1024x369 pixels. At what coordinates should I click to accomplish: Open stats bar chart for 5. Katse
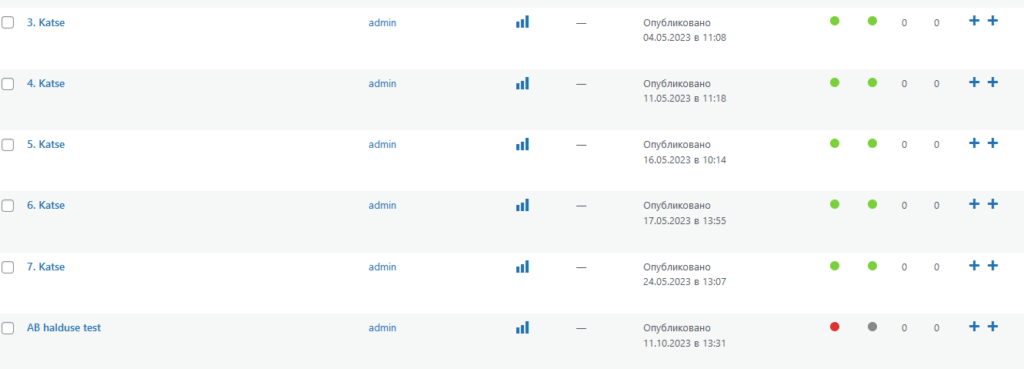(x=522, y=144)
